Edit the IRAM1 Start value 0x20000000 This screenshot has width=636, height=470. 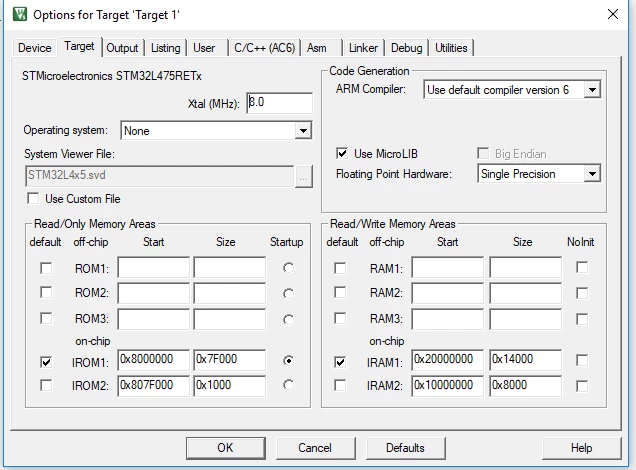[x=447, y=360]
